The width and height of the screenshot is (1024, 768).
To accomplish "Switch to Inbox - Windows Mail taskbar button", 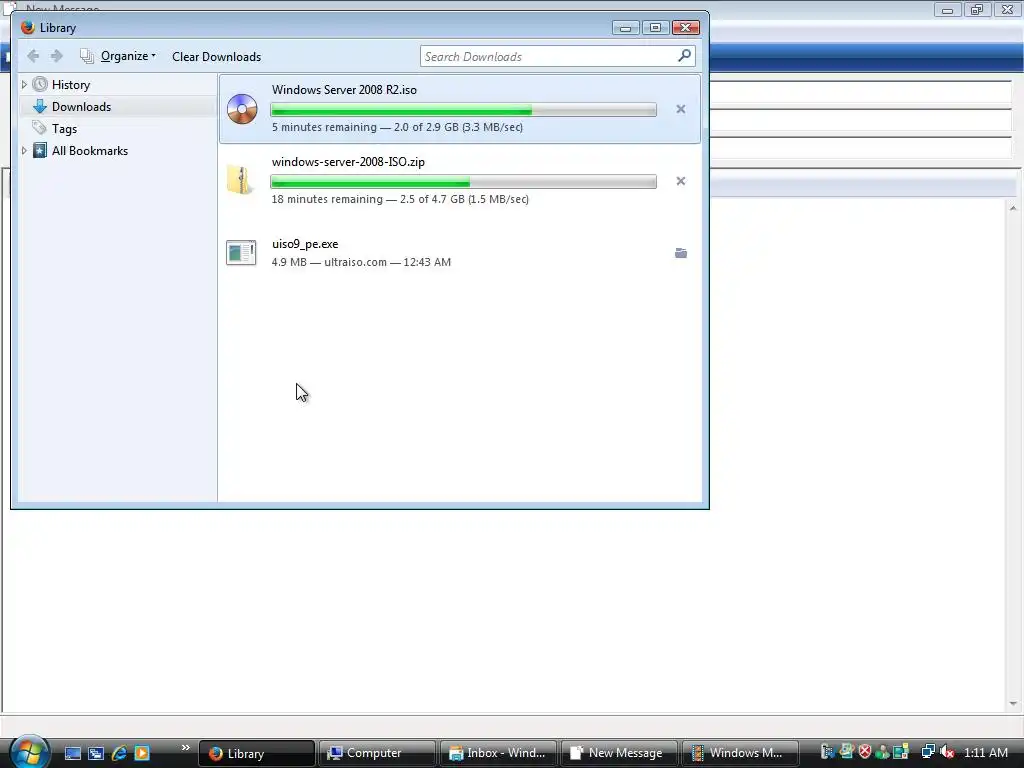I will (498, 753).
